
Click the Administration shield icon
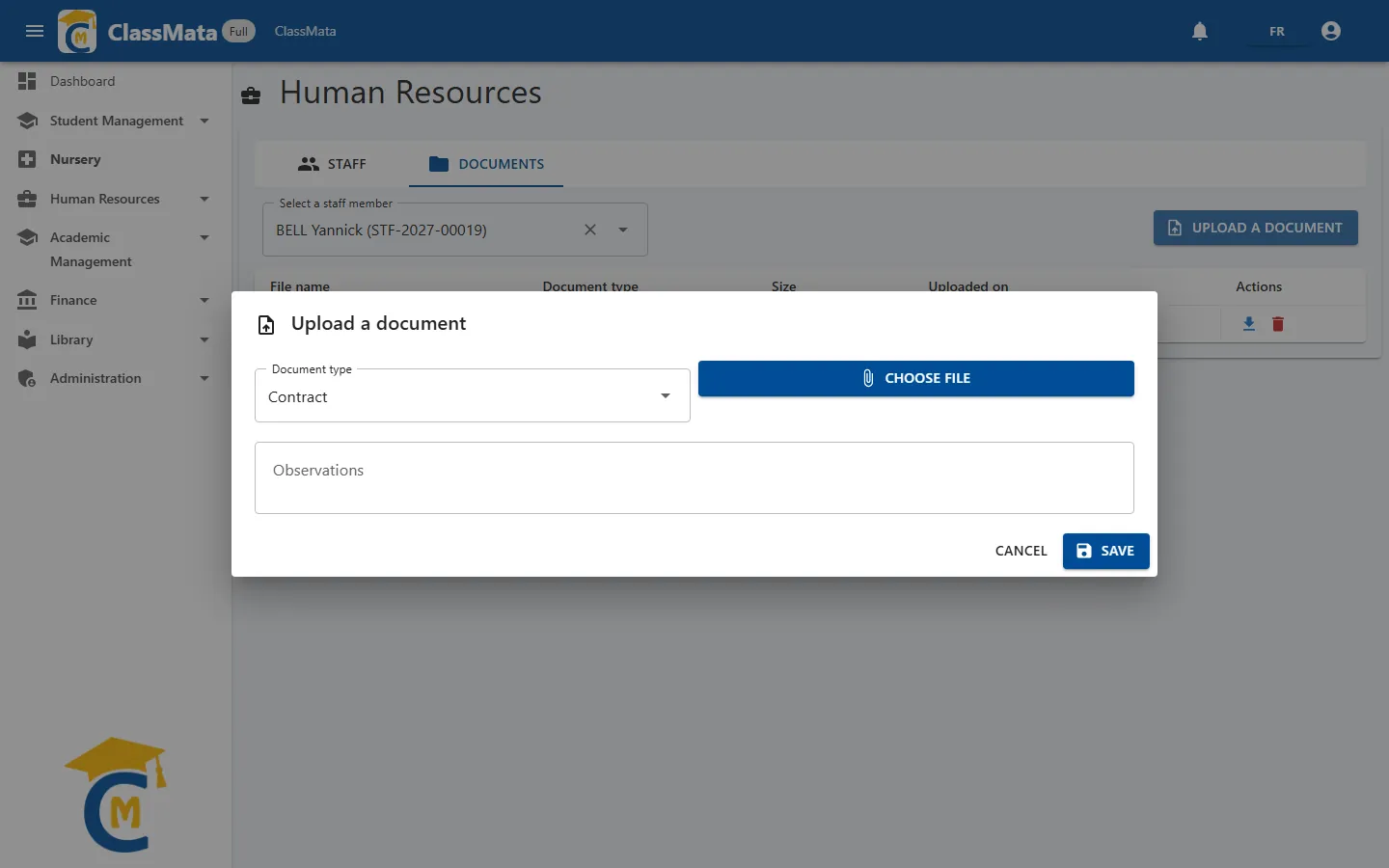tap(27, 378)
